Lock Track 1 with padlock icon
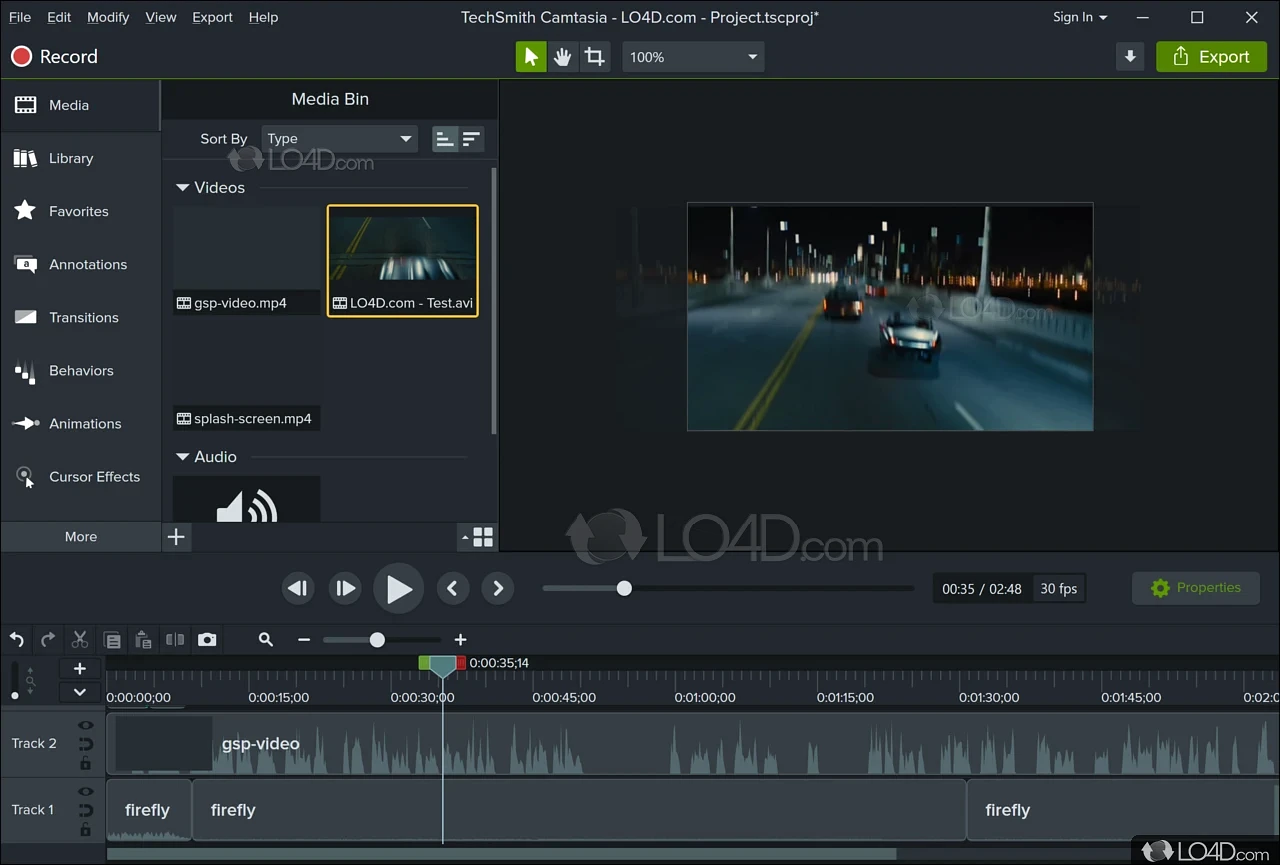This screenshot has width=1280, height=865. [x=85, y=829]
